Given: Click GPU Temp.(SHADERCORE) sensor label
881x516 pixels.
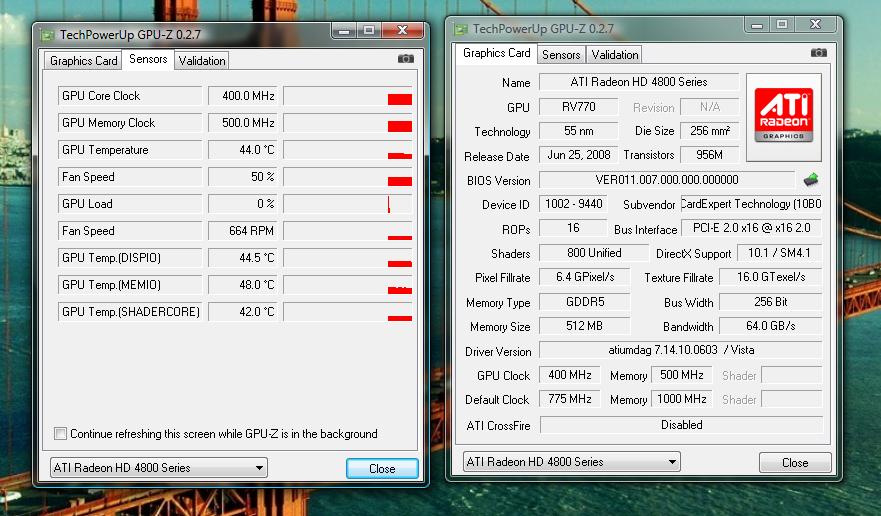Looking at the screenshot, I should 130,311.
